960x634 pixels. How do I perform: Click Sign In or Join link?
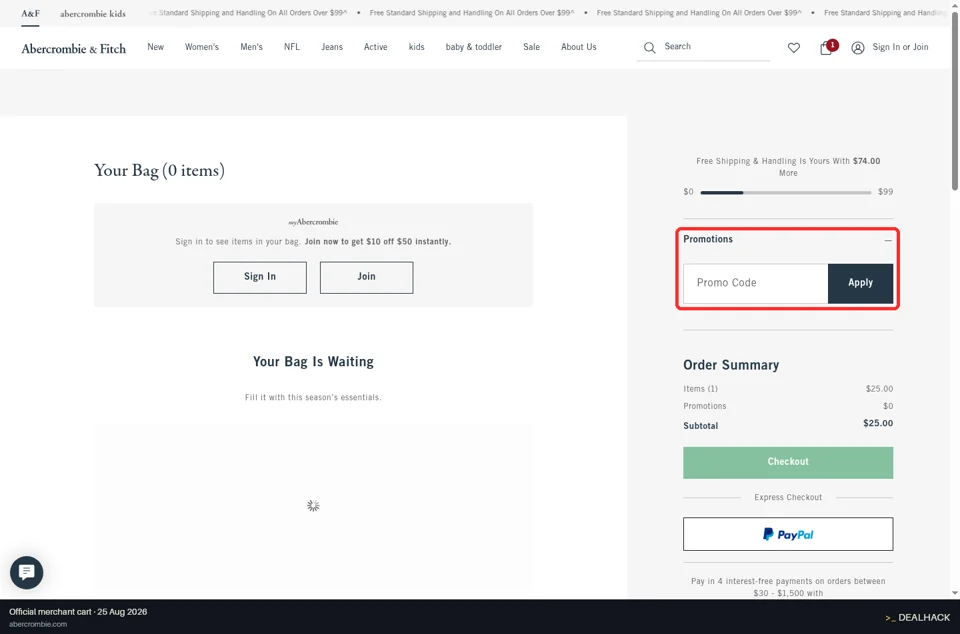point(900,47)
